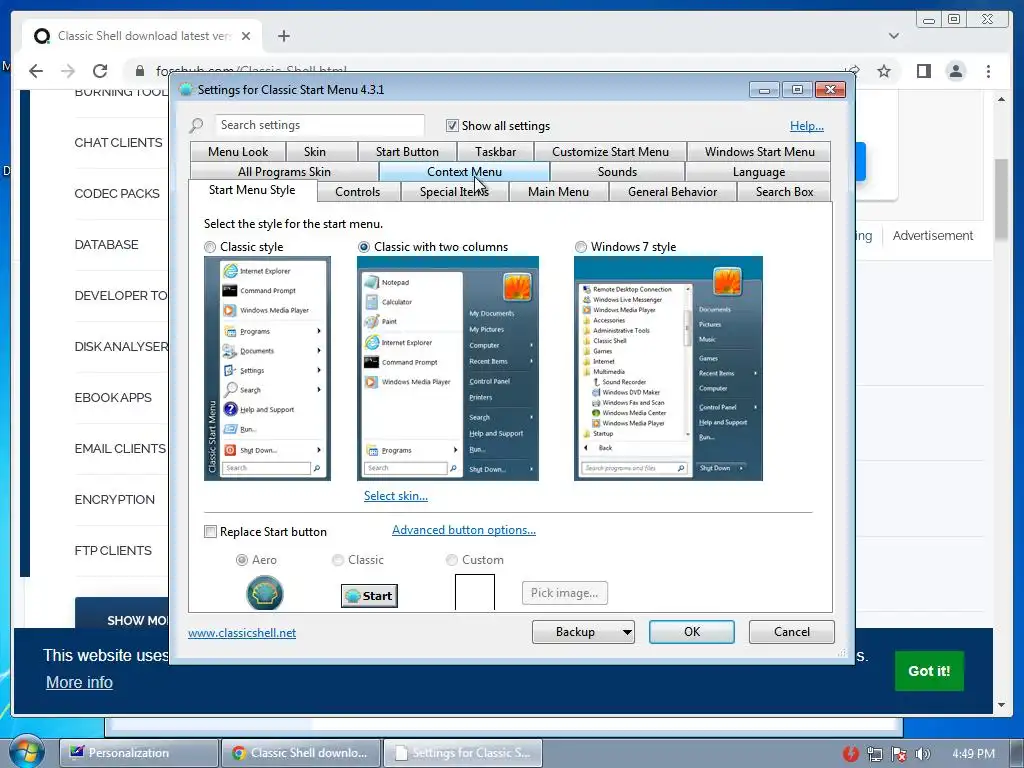Click the red flame tray icon
This screenshot has height=768, width=1024.
pos(850,754)
